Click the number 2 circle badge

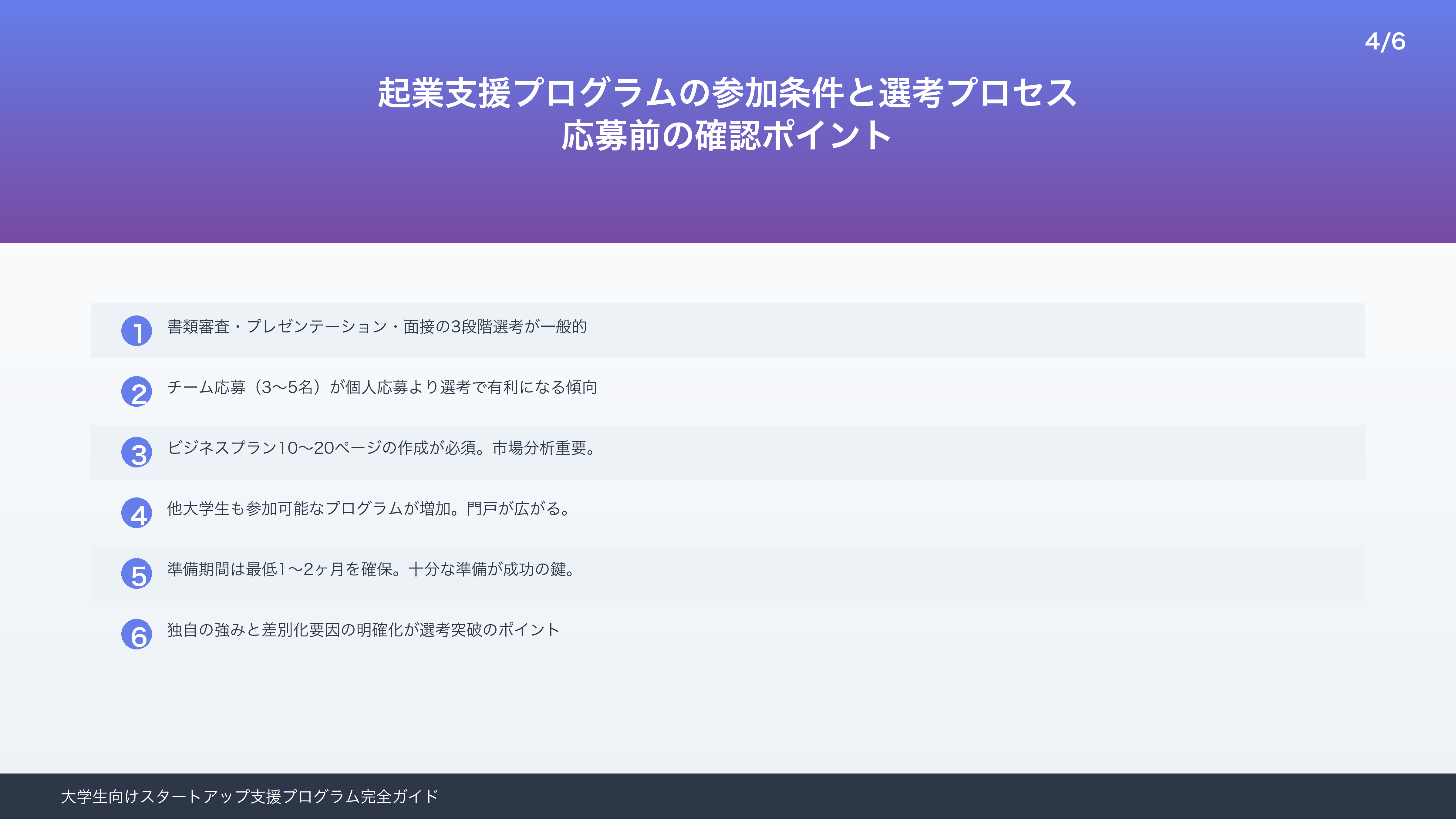click(137, 391)
